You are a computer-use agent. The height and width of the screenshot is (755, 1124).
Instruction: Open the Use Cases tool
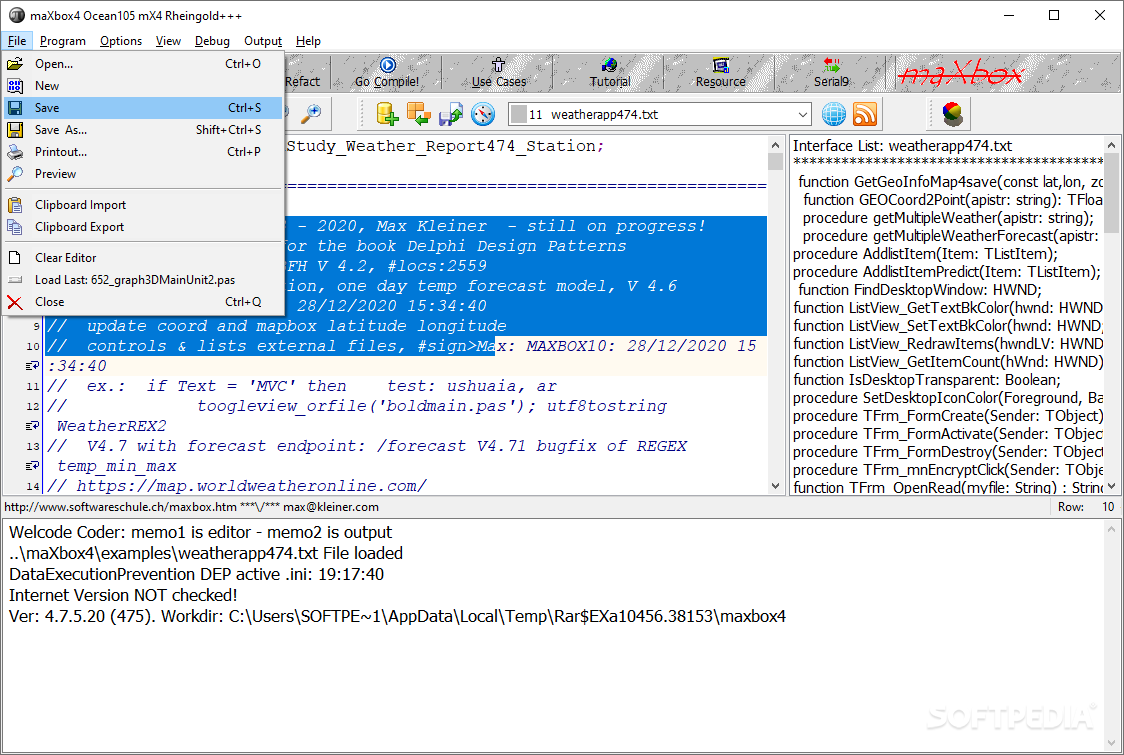tap(498, 72)
